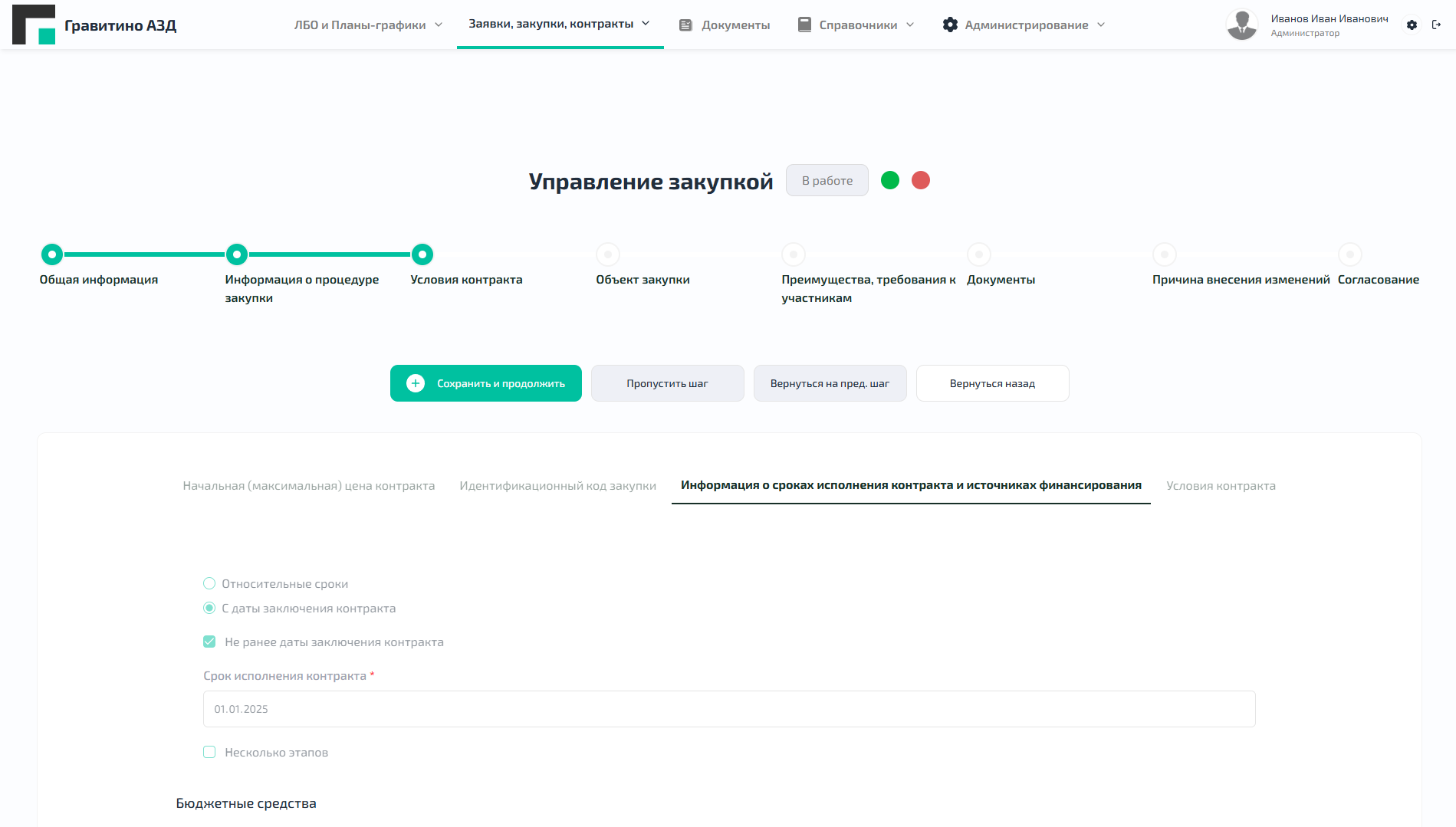Click the Администрирование gear icon
The image size is (1456, 827).
pos(950,25)
